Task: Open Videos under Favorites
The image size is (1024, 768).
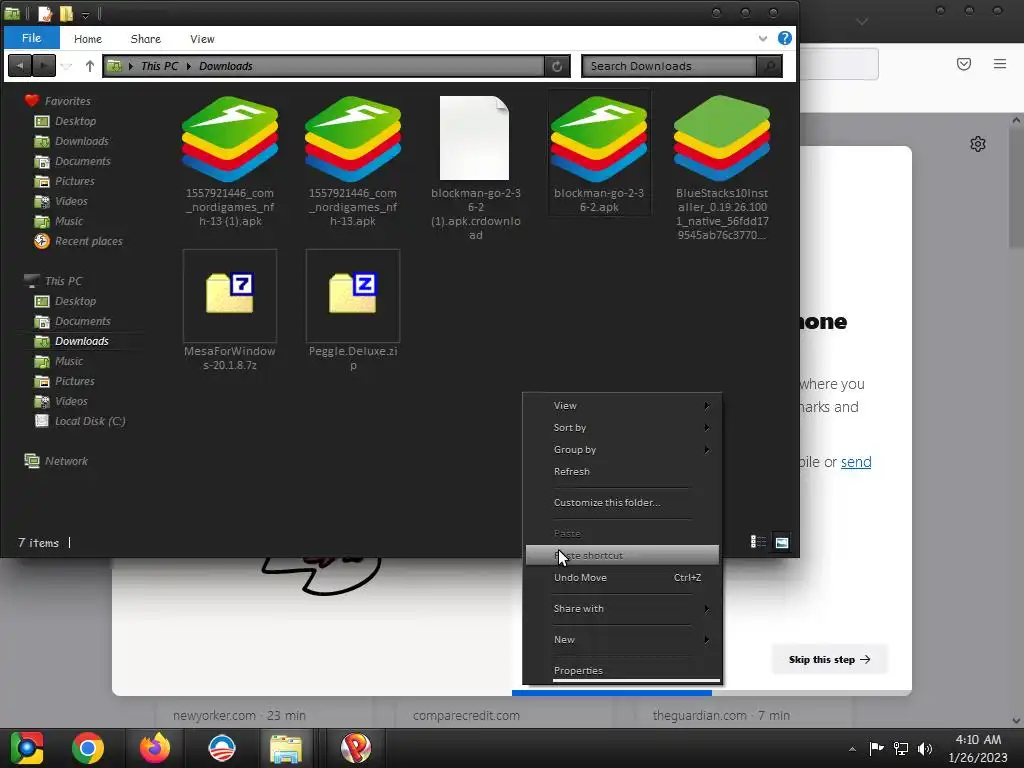Action: pos(71,201)
